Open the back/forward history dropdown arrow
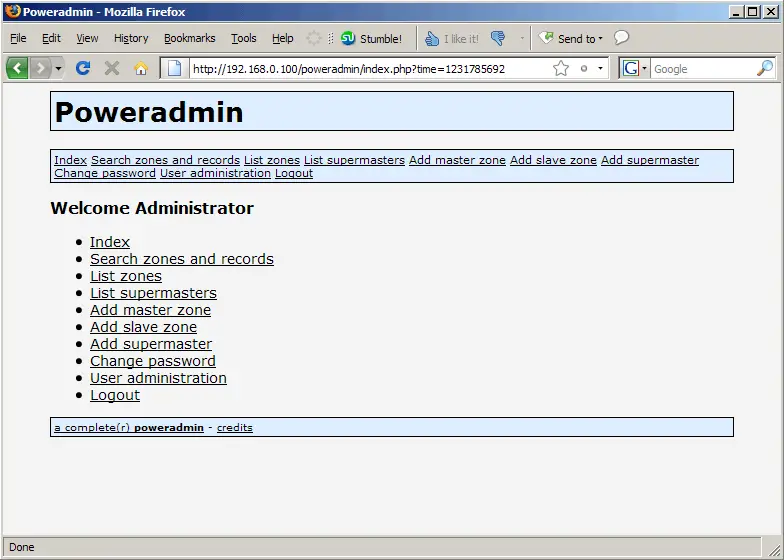This screenshot has height=560, width=784. click(58, 68)
